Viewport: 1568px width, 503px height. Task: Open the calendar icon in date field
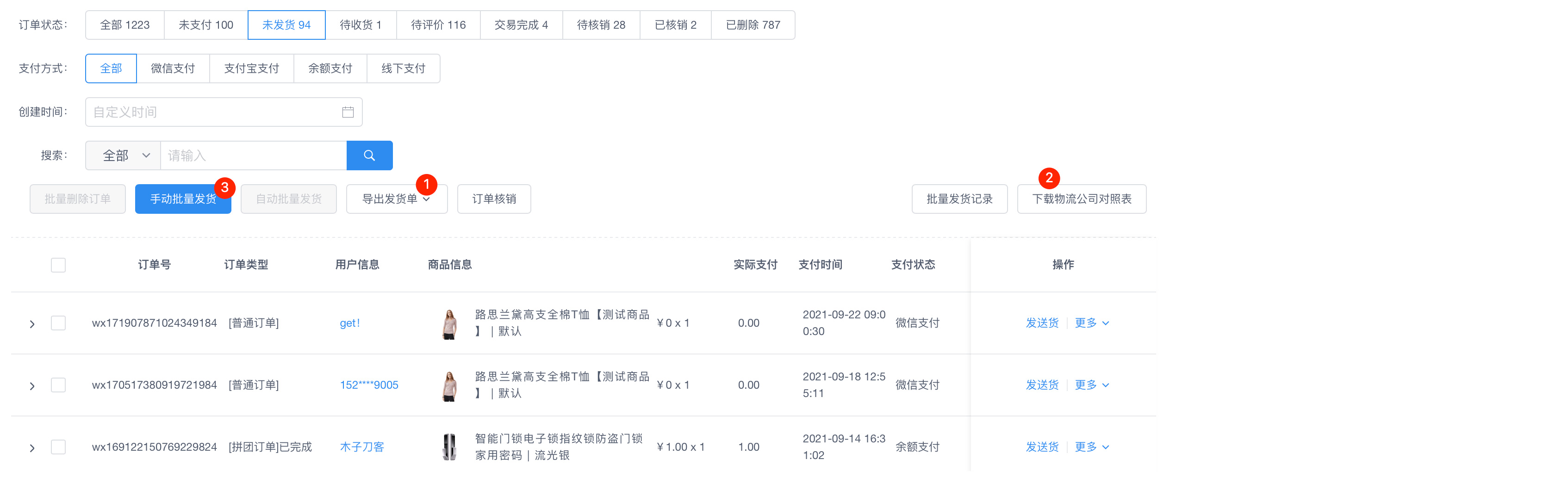(348, 112)
